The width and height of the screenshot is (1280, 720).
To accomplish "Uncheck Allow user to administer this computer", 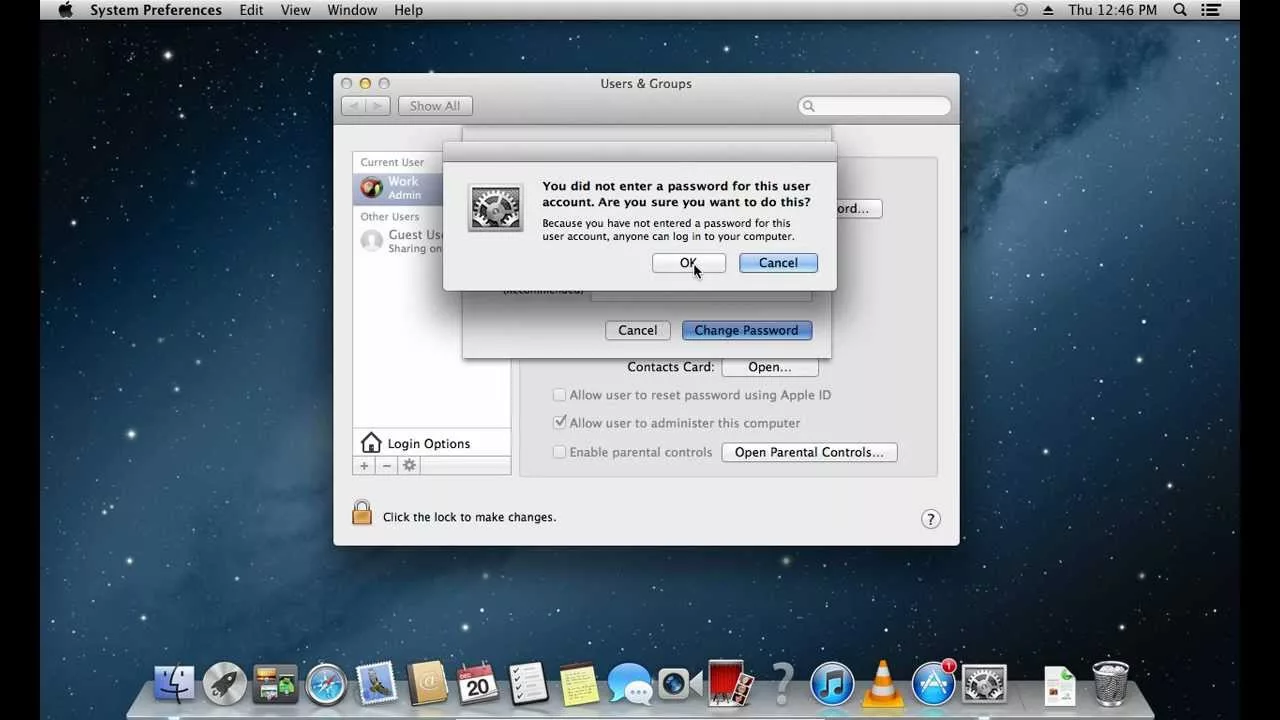I will point(560,423).
